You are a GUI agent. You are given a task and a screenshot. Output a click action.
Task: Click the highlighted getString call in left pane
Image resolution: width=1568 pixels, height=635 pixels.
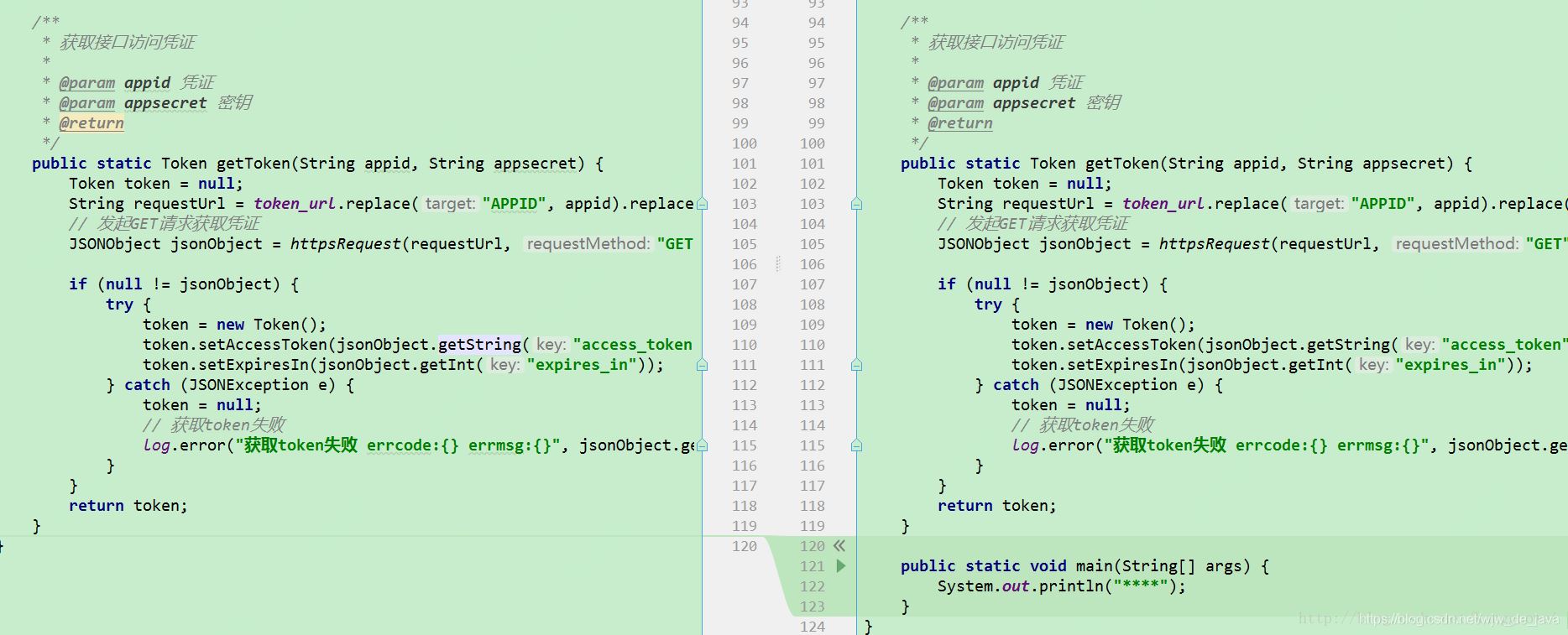(x=479, y=345)
